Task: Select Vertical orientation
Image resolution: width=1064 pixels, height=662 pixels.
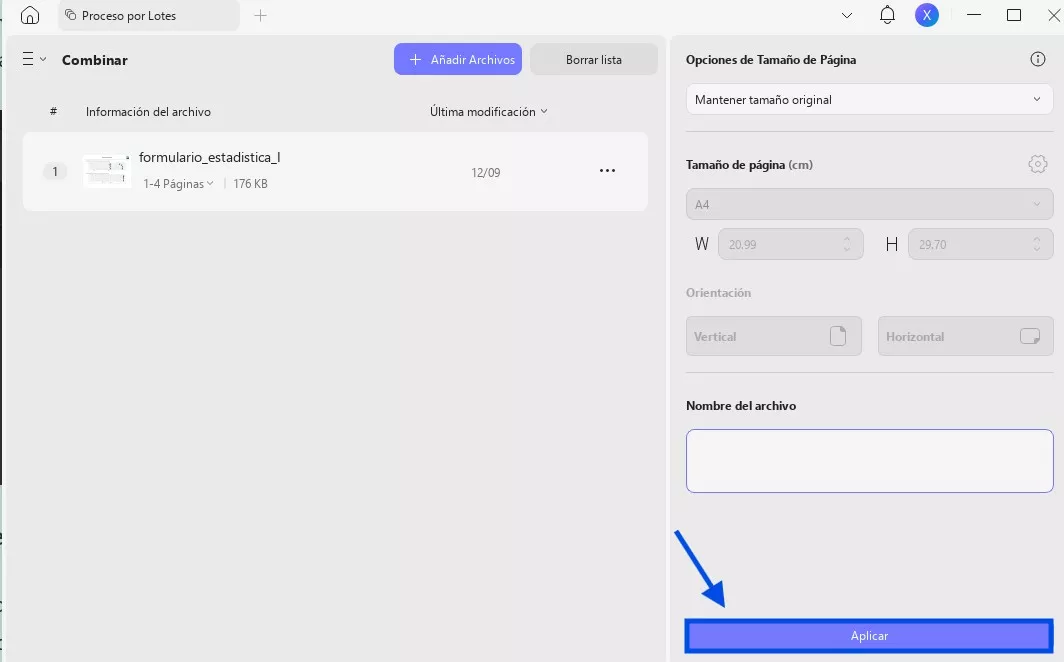Action: (x=773, y=336)
